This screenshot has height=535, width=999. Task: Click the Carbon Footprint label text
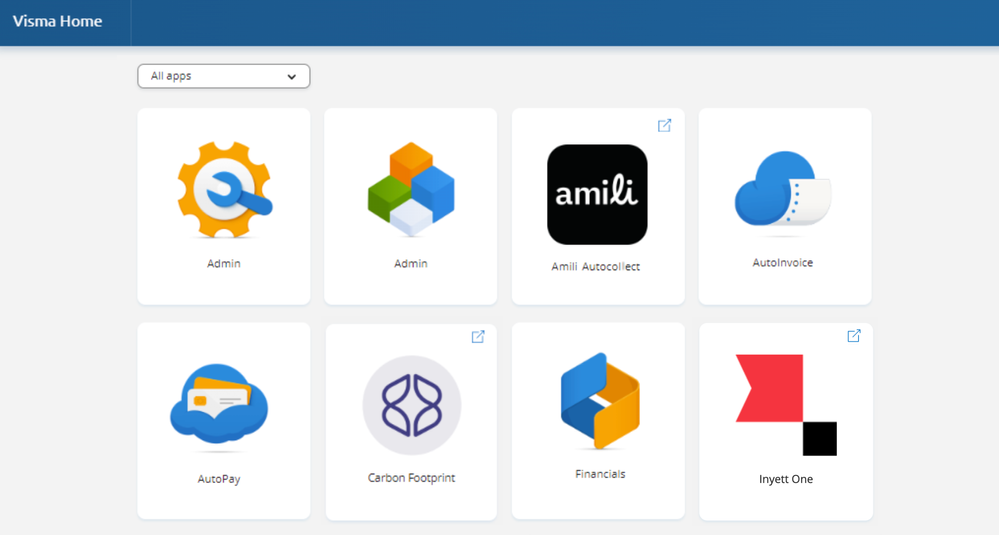[412, 478]
